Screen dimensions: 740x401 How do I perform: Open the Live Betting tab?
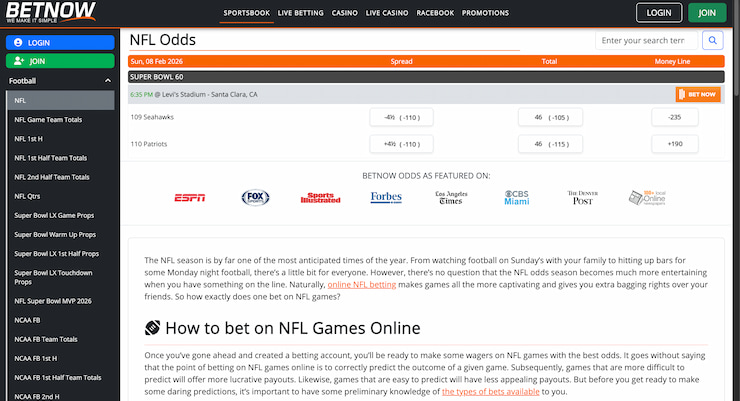301,13
